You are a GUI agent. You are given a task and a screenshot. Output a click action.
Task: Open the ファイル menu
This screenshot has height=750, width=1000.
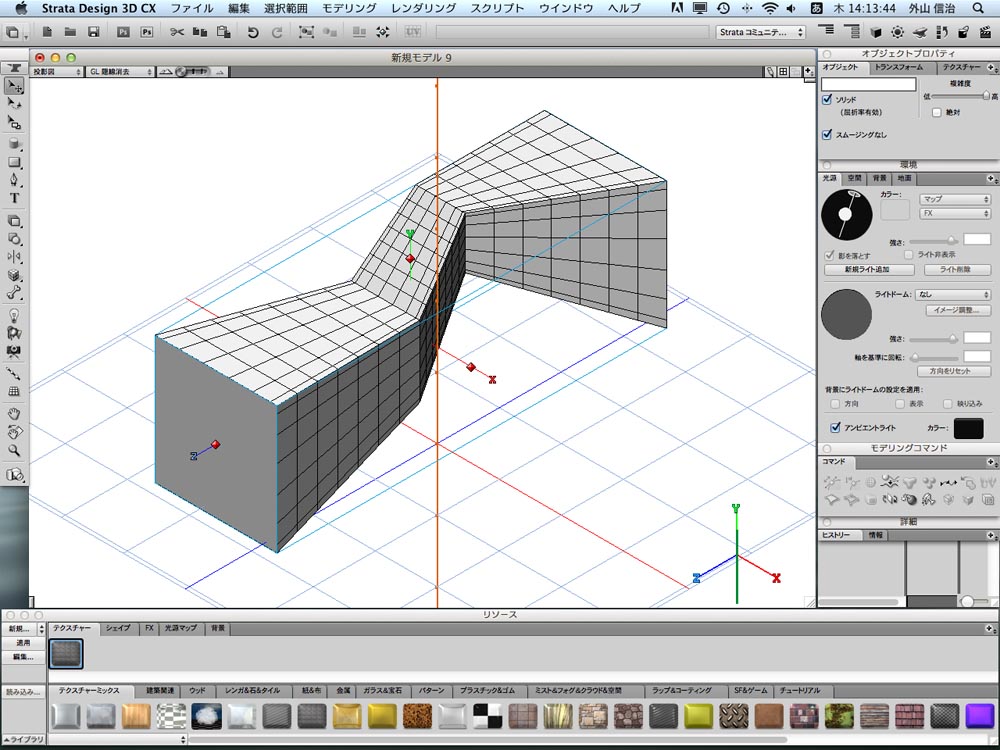pyautogui.click(x=191, y=8)
